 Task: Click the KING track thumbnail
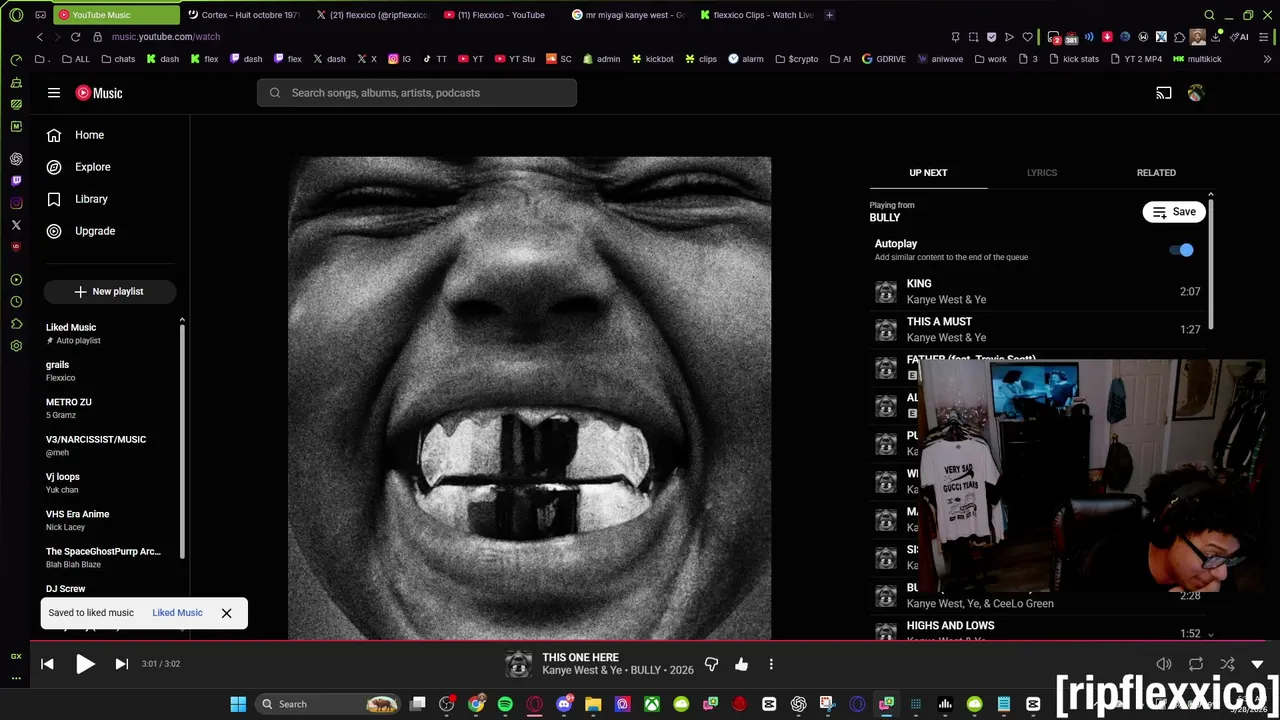[x=886, y=292]
